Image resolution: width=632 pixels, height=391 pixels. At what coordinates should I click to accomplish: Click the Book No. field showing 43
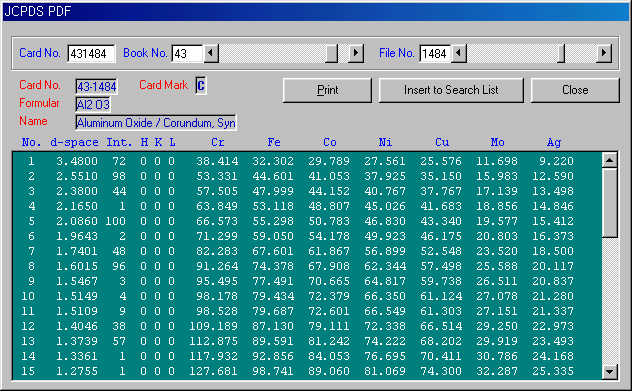(187, 53)
